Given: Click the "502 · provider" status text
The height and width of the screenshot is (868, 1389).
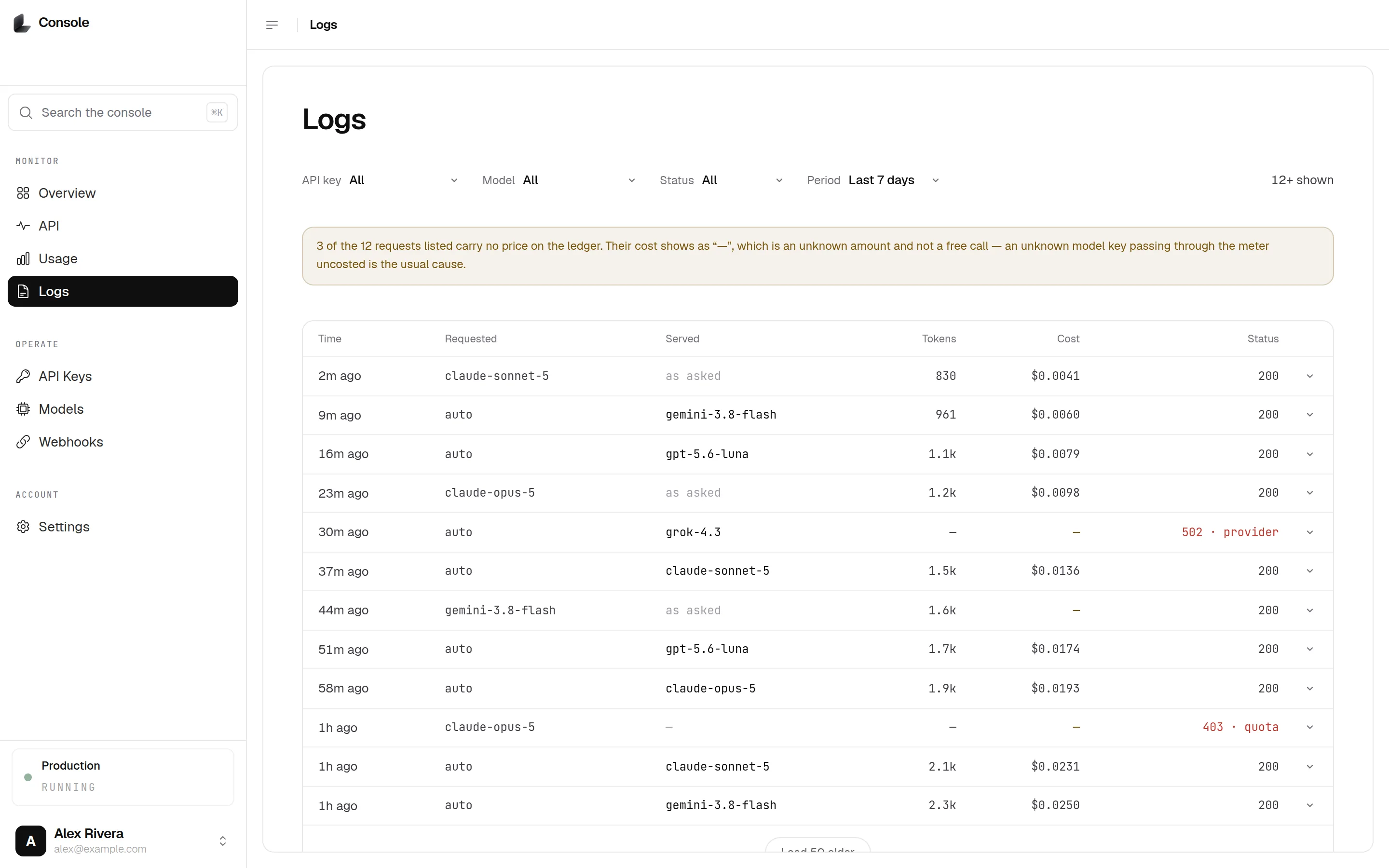Looking at the screenshot, I should [1230, 532].
